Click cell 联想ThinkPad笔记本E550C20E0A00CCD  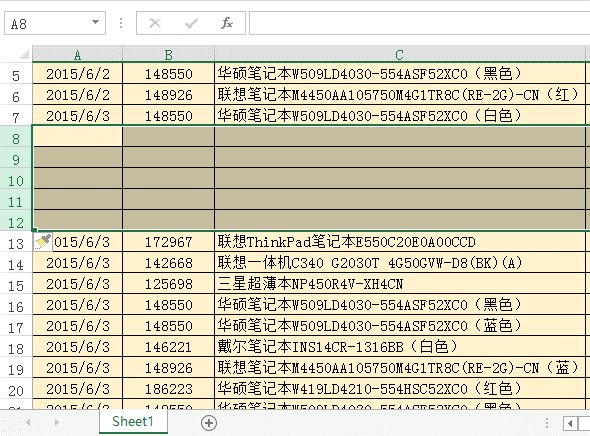[400, 242]
